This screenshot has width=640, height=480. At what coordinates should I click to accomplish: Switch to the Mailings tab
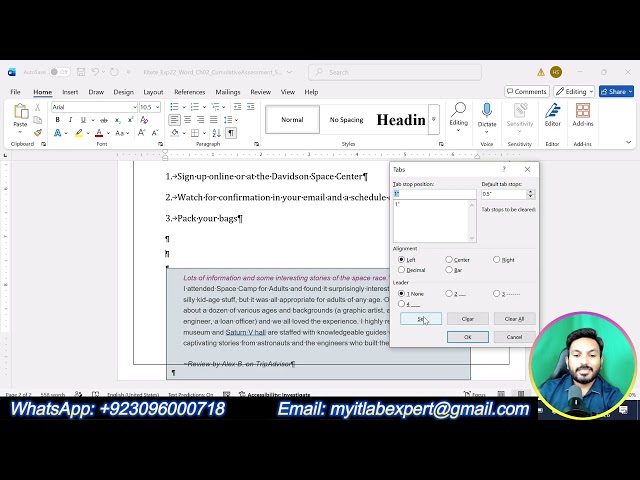tap(228, 92)
